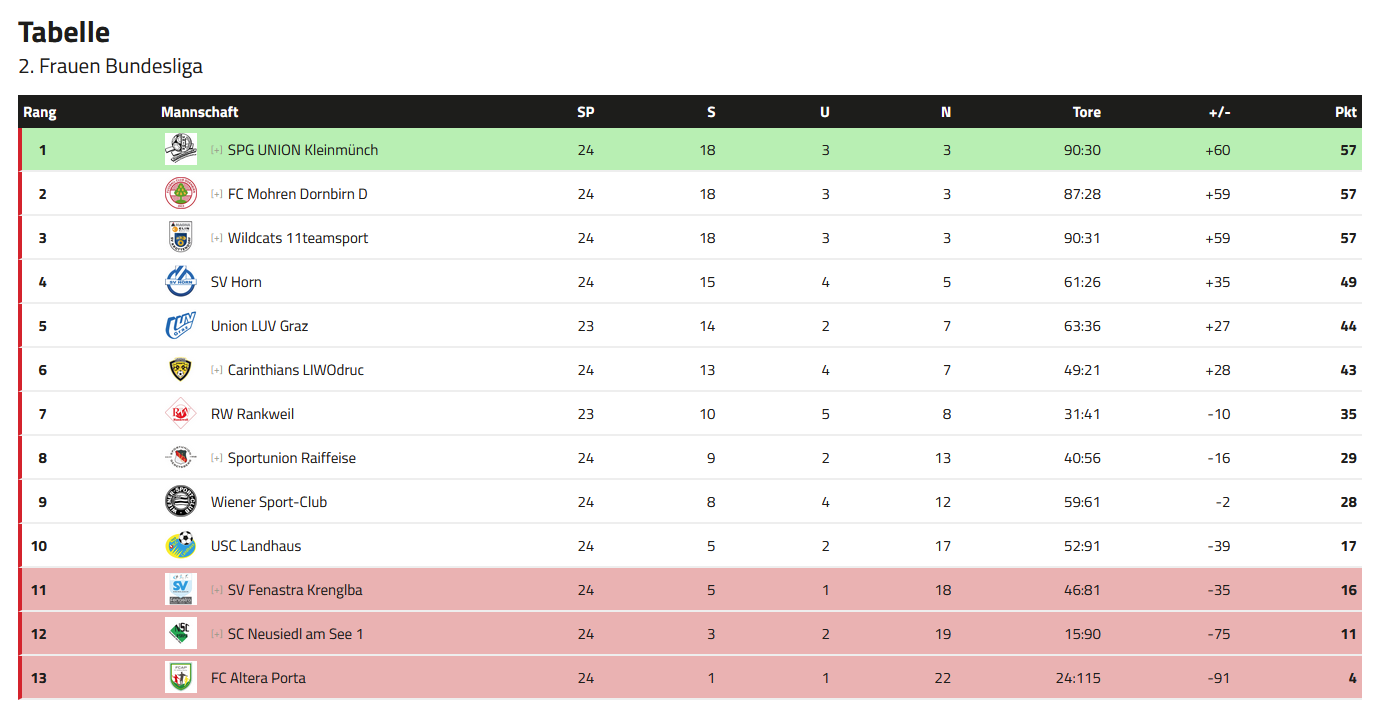This screenshot has height=717, width=1395.
Task: Select the Union LUV Graz logo
Action: pos(181,326)
